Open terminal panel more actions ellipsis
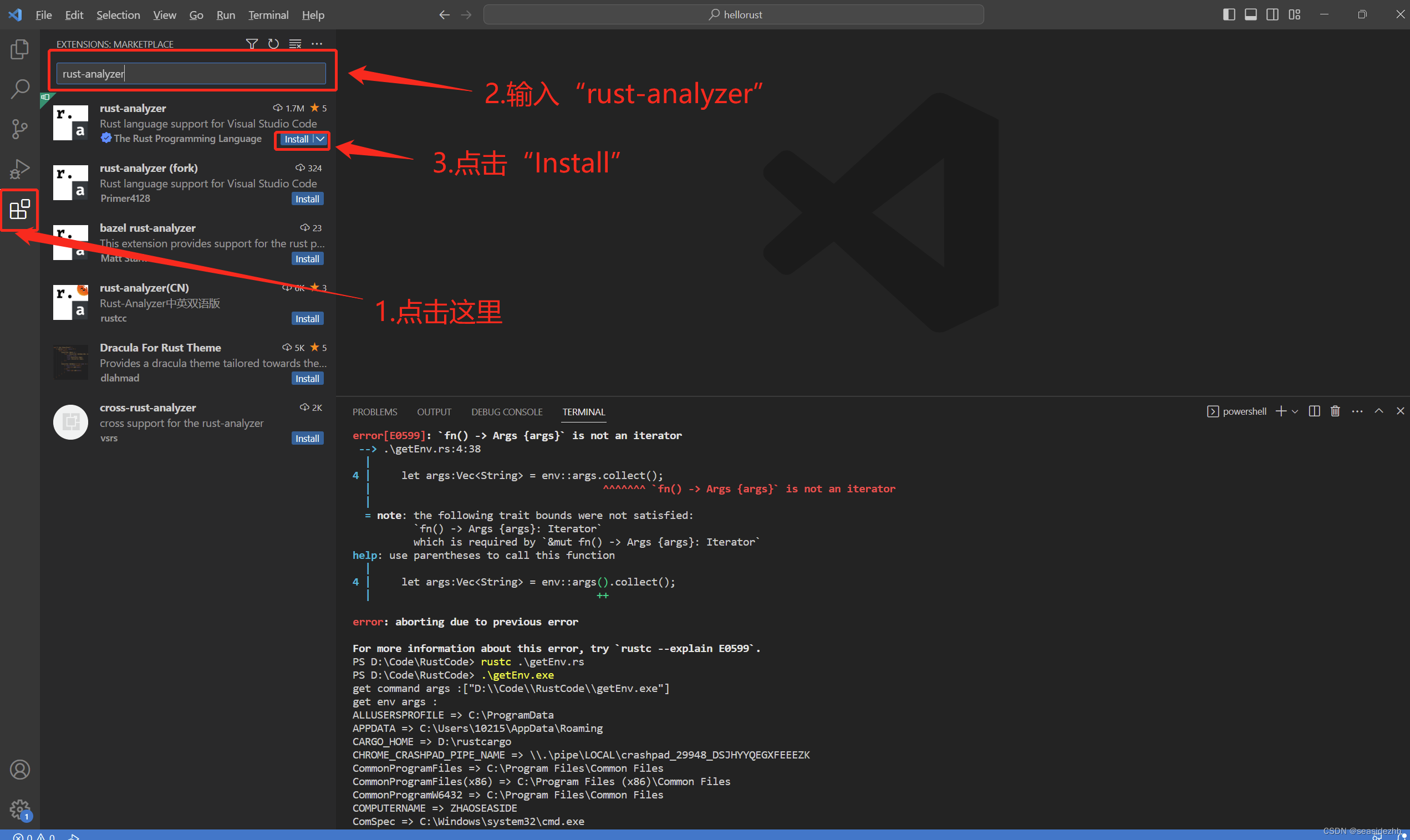The image size is (1410, 840). click(1357, 411)
